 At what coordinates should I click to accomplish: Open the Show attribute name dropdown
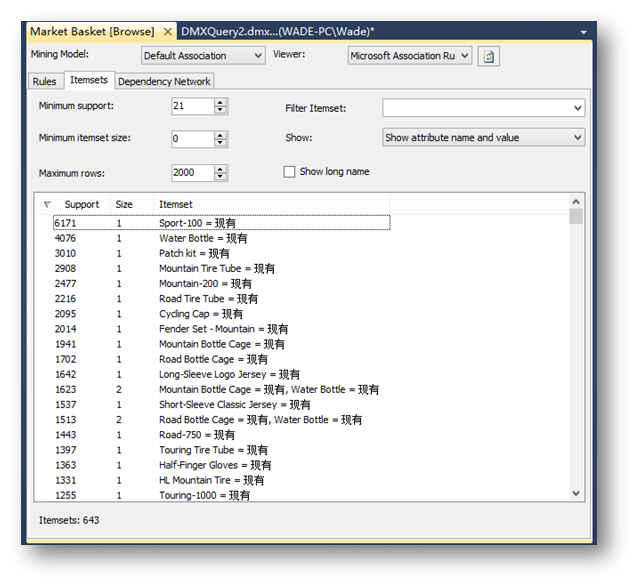click(483, 137)
